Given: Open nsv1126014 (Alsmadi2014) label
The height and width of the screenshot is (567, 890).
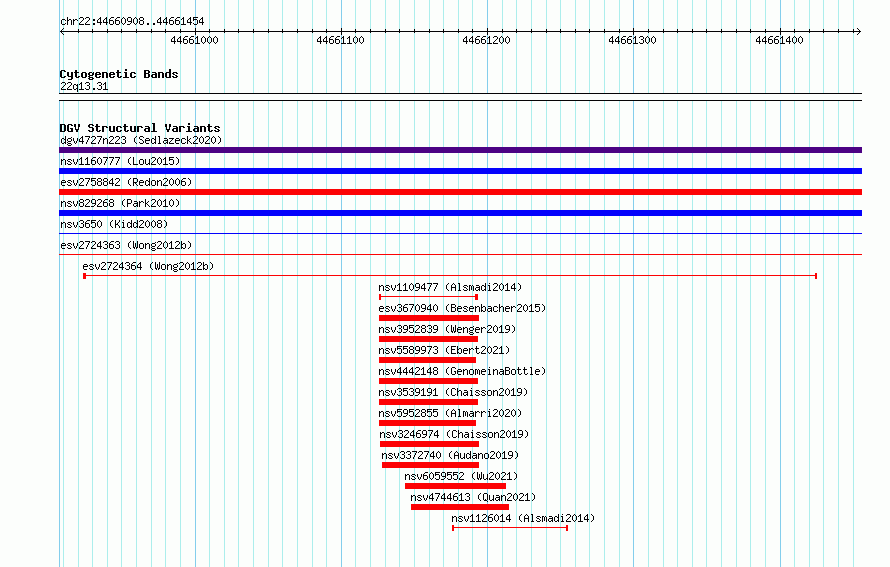Looking at the screenshot, I should 523,518.
